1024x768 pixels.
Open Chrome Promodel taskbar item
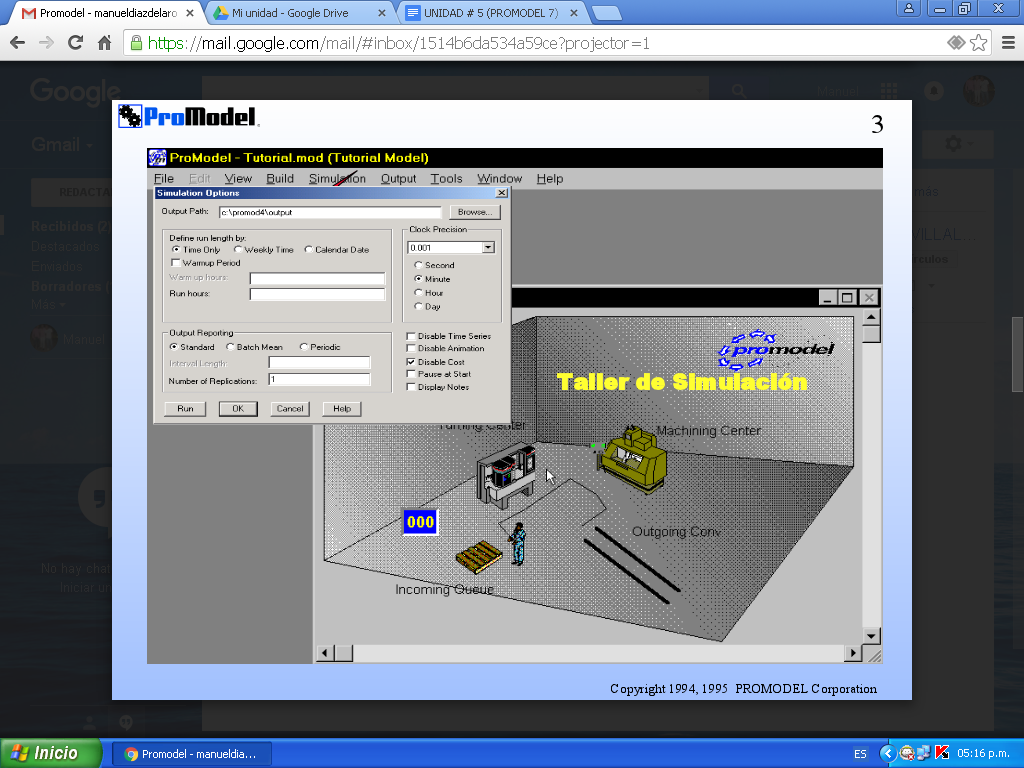coord(191,754)
